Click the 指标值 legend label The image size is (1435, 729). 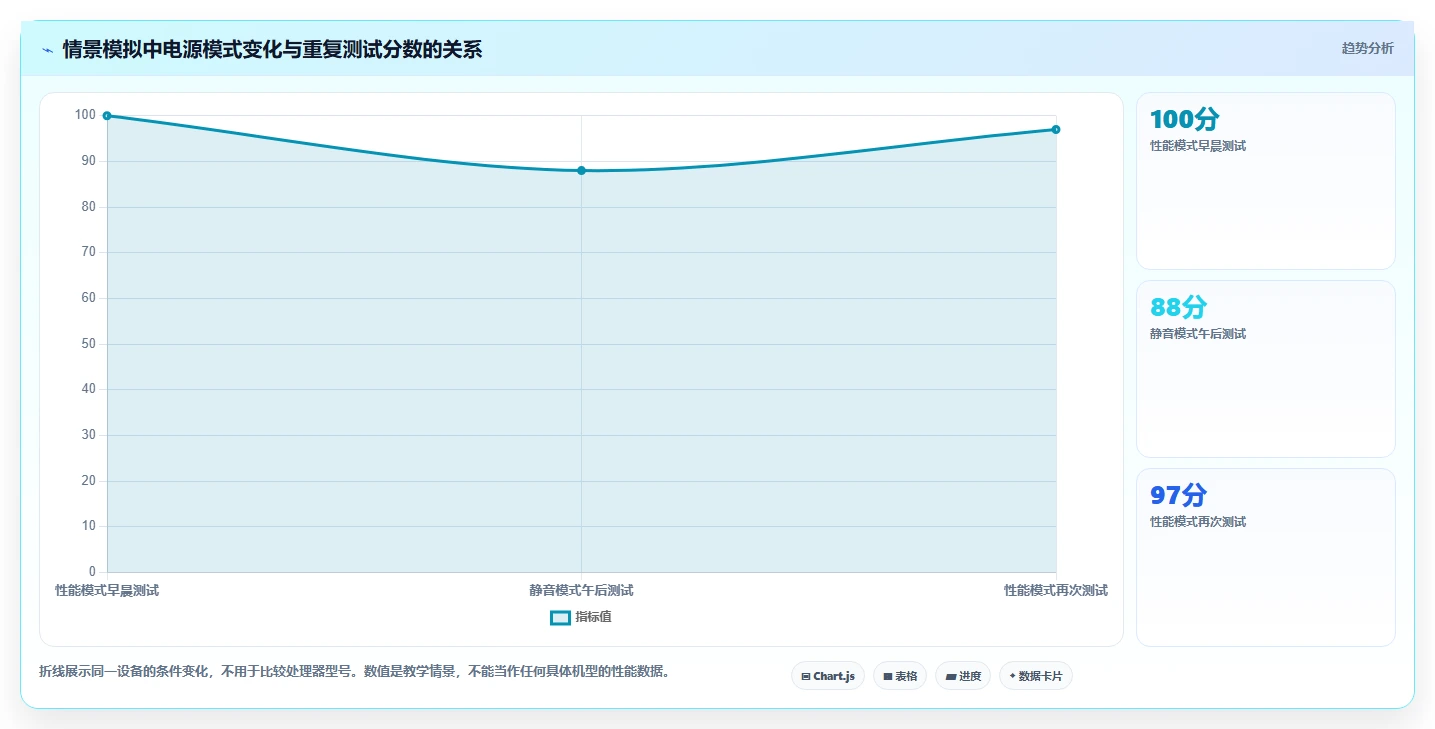[593, 618]
